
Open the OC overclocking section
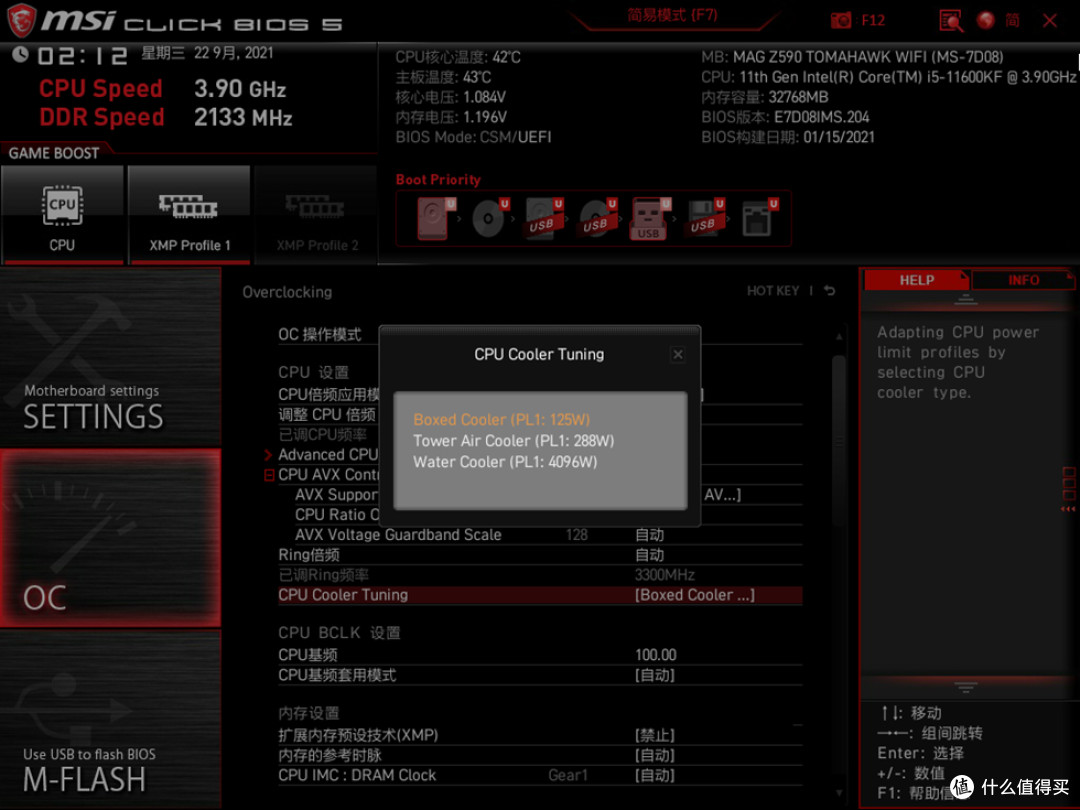[x=110, y=538]
